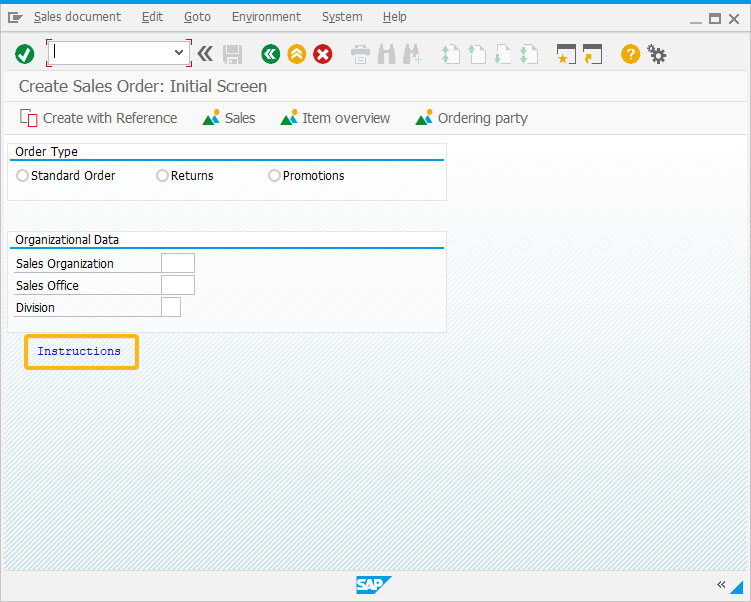Click the Create New Session icon
Image resolution: width=751 pixels, height=602 pixels.
pyautogui.click(x=566, y=54)
